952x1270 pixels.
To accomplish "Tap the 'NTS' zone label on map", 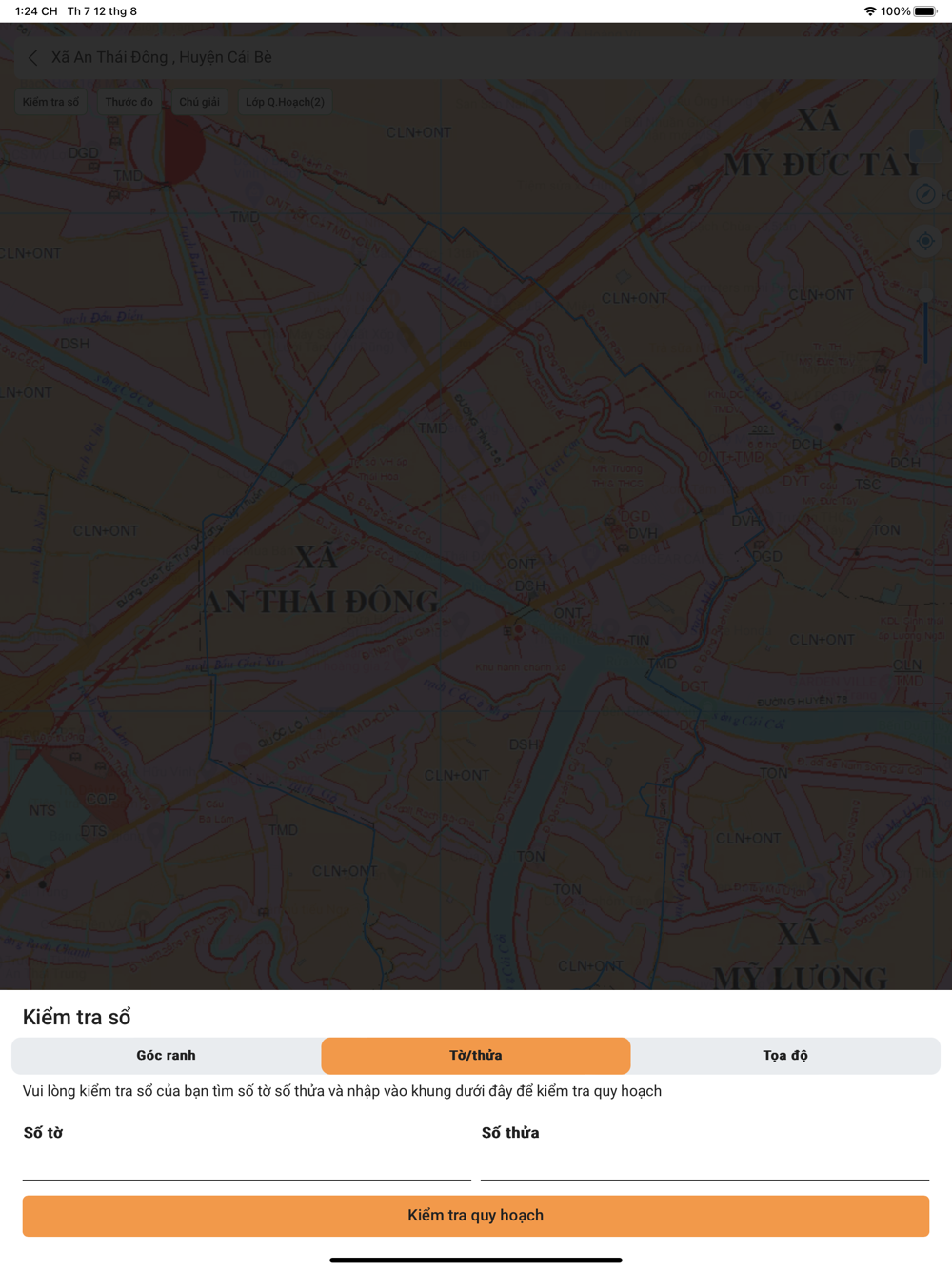I will (42, 811).
